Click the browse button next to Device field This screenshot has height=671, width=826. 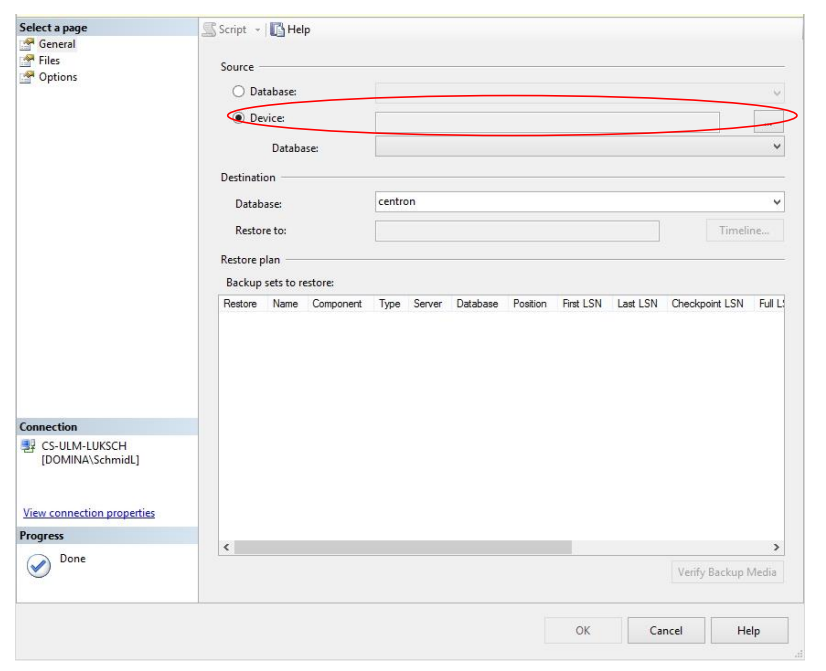click(x=768, y=122)
